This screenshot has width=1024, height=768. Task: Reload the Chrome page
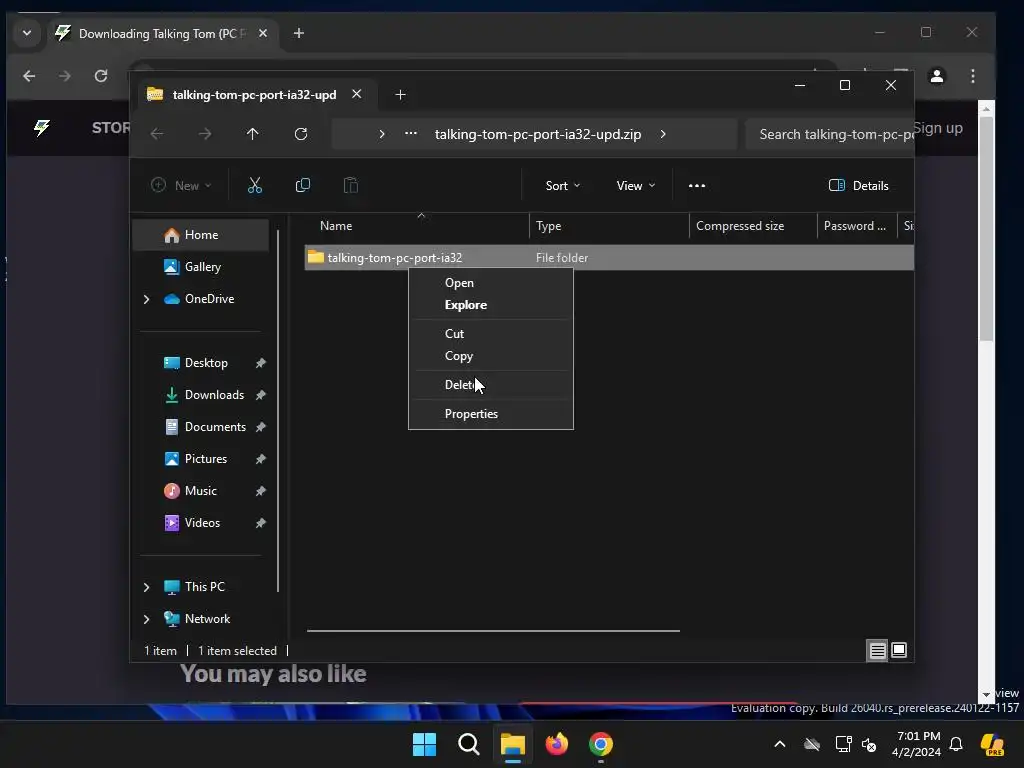coord(101,76)
